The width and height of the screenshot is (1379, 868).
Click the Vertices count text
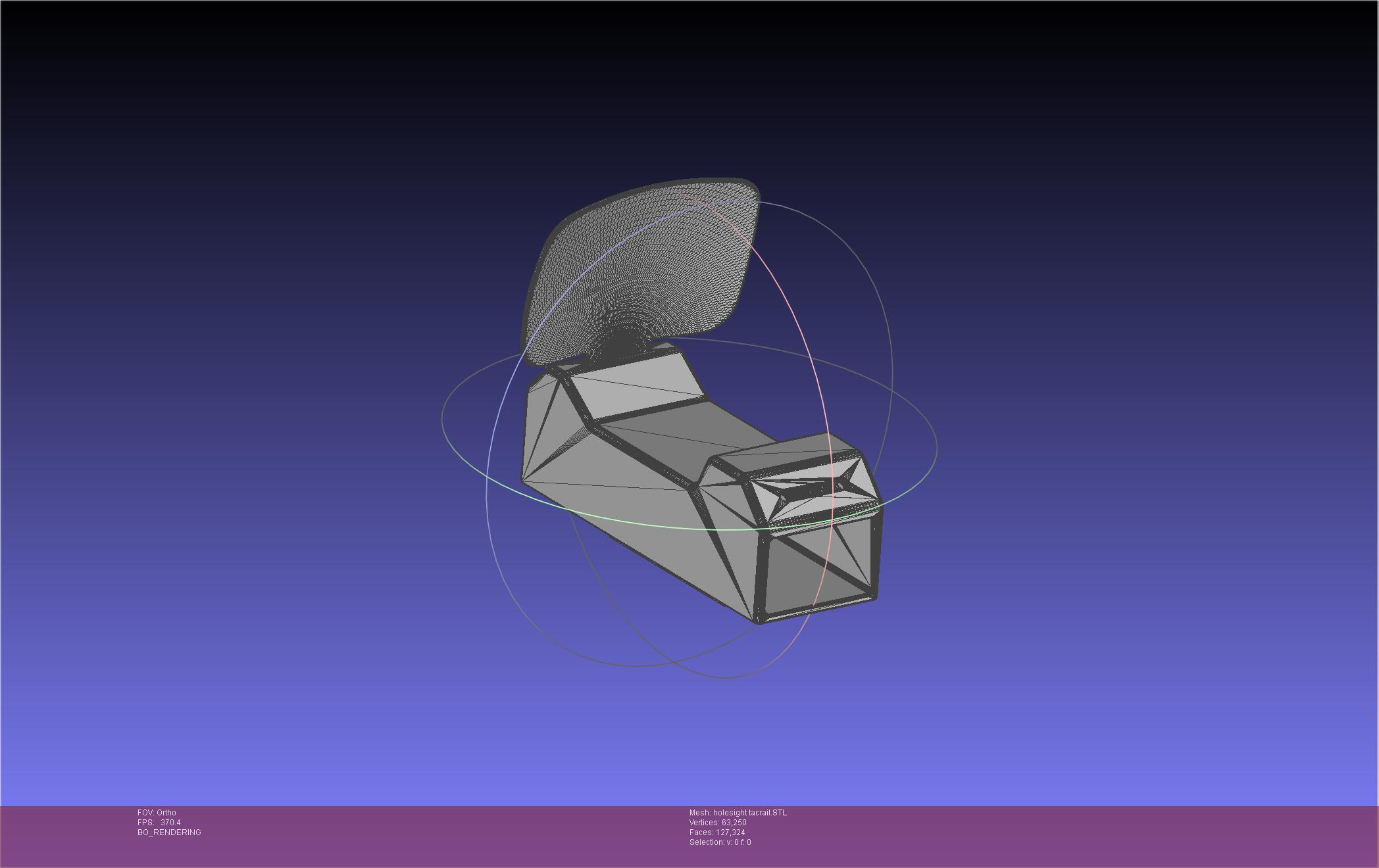(717, 823)
